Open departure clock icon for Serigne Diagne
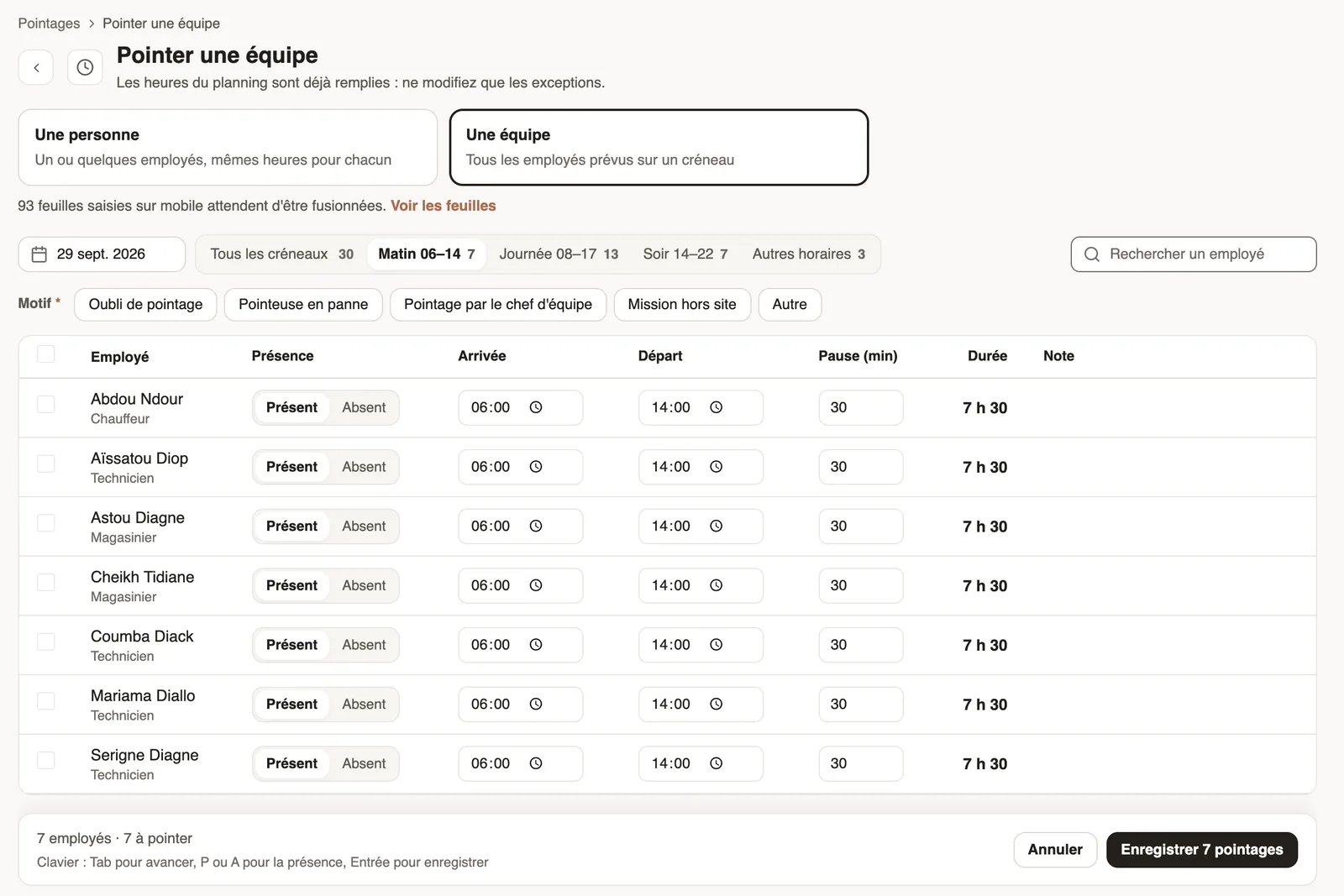The height and width of the screenshot is (896, 1344). tap(717, 763)
